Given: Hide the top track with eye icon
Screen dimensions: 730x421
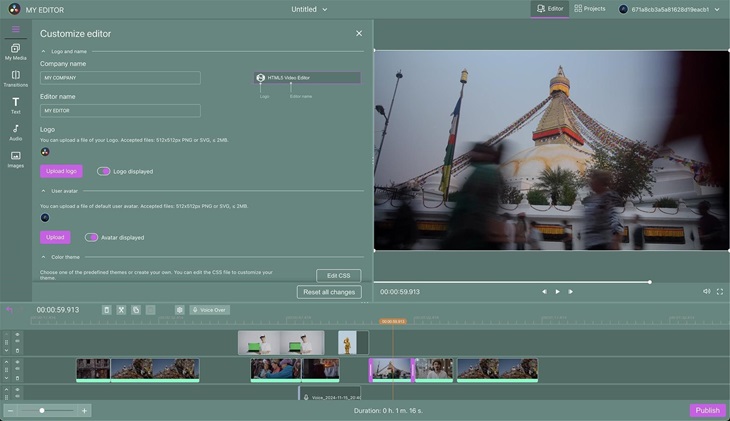Looking at the screenshot, I should [17, 335].
